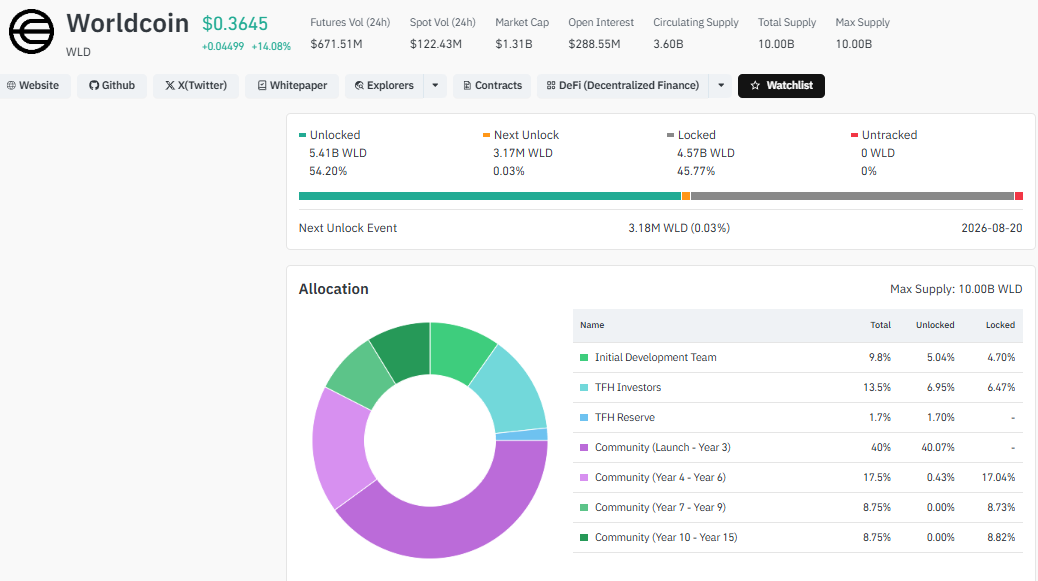Open the X(Twitter) profile button
Screen dimensions: 1038x581
click(x=196, y=85)
